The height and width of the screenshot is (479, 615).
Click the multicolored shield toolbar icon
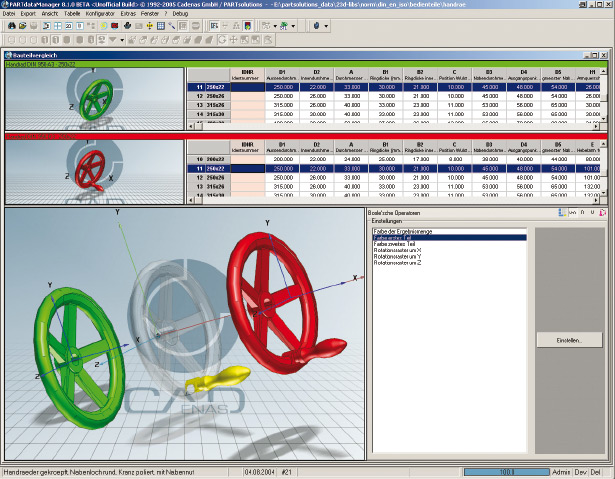248,25
